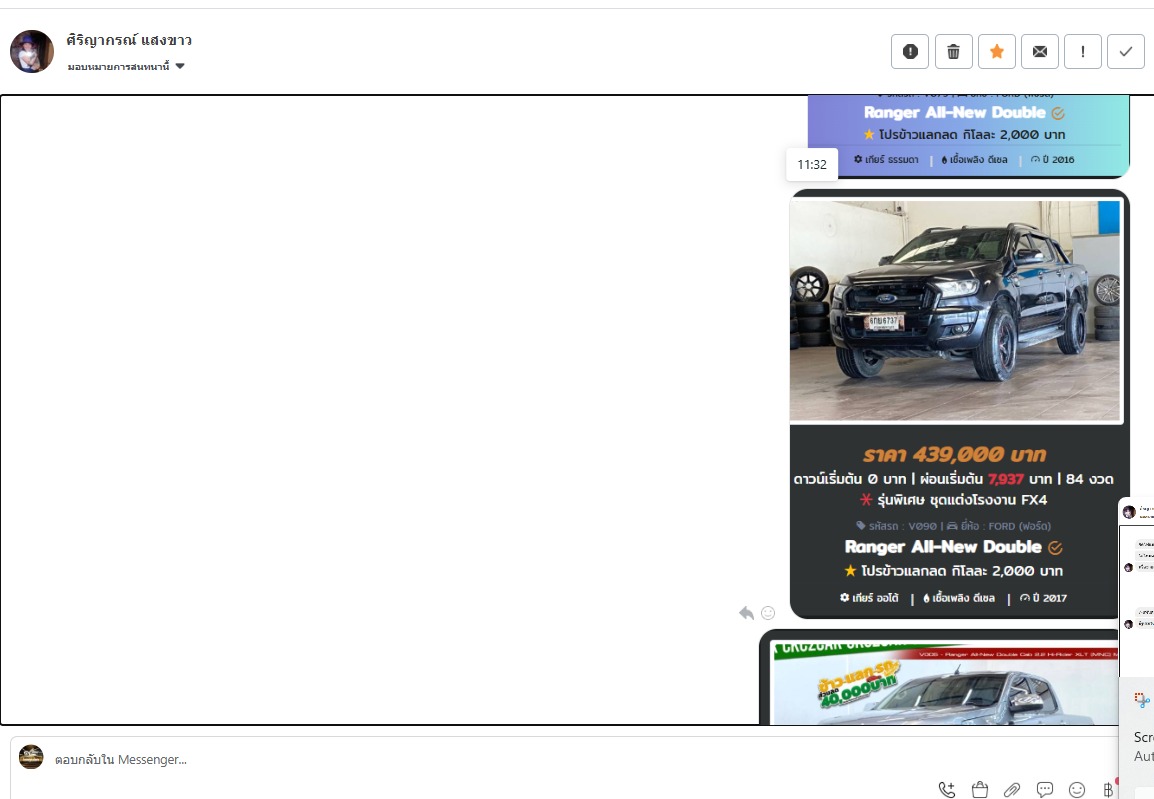
Task: Click the customer name ศิริญากรณ์ แสงขาว
Action: 129,40
